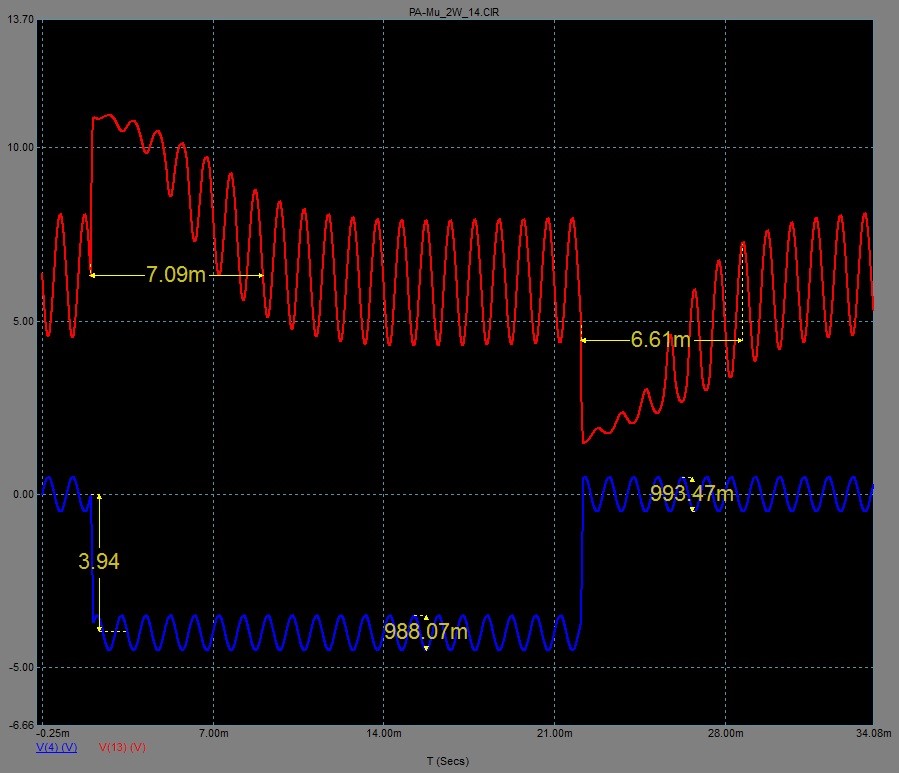Click the 7.00m x-axis tick label
Viewport: 899px width, 777px height.
(214, 733)
